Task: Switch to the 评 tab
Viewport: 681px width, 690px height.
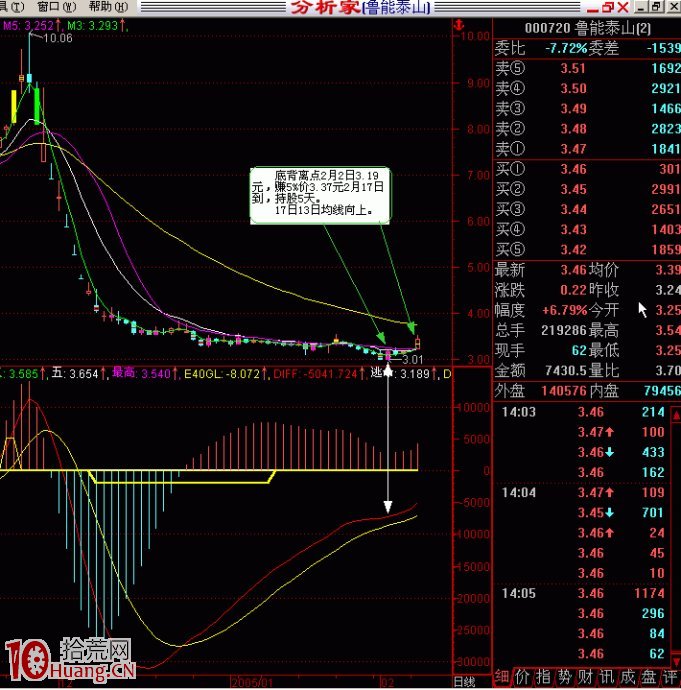Action: pos(670,677)
